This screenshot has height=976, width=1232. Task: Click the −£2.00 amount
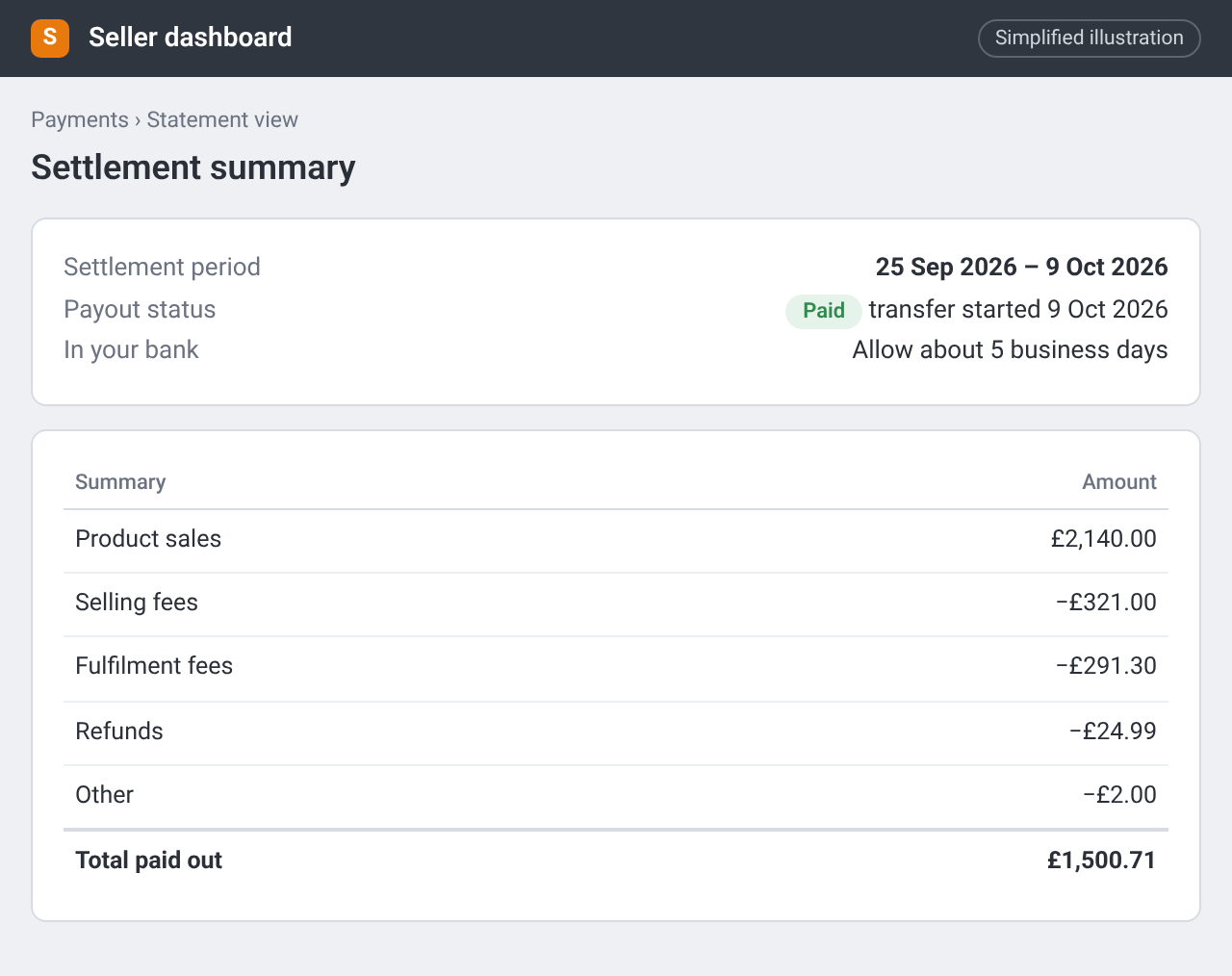pyautogui.click(x=1119, y=794)
